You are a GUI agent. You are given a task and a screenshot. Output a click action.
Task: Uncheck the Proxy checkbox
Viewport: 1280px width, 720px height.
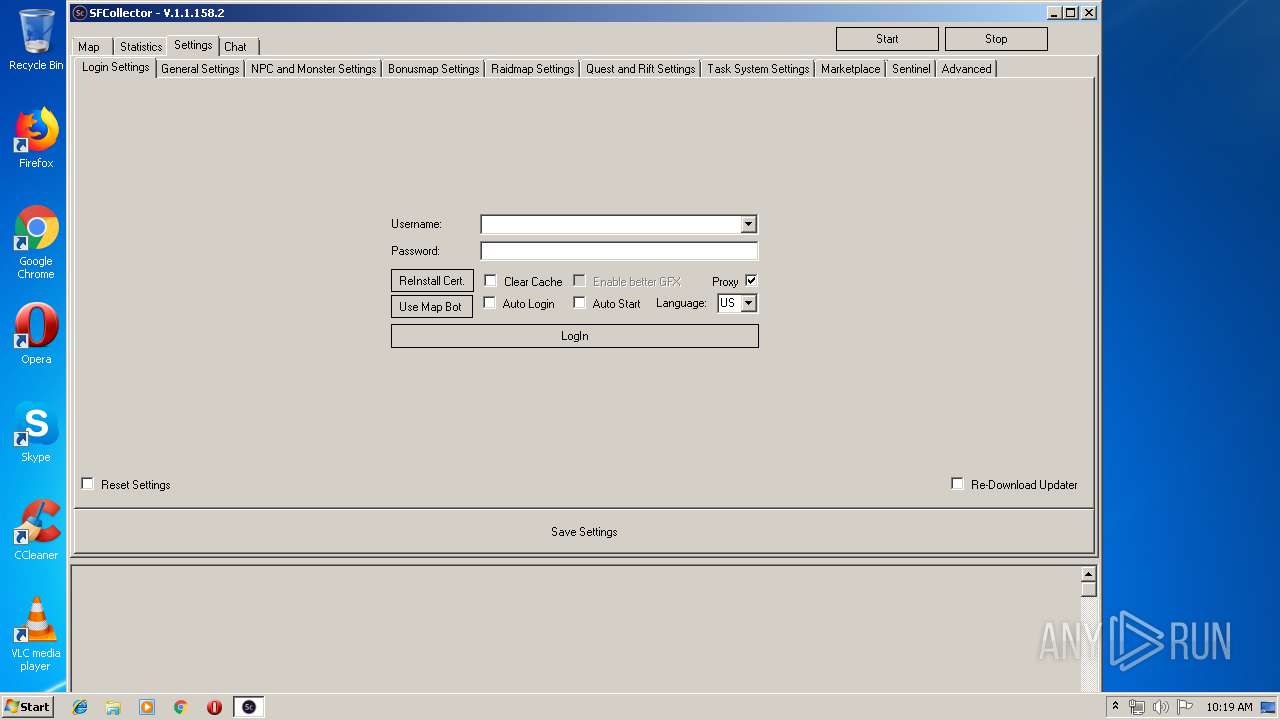click(x=751, y=281)
